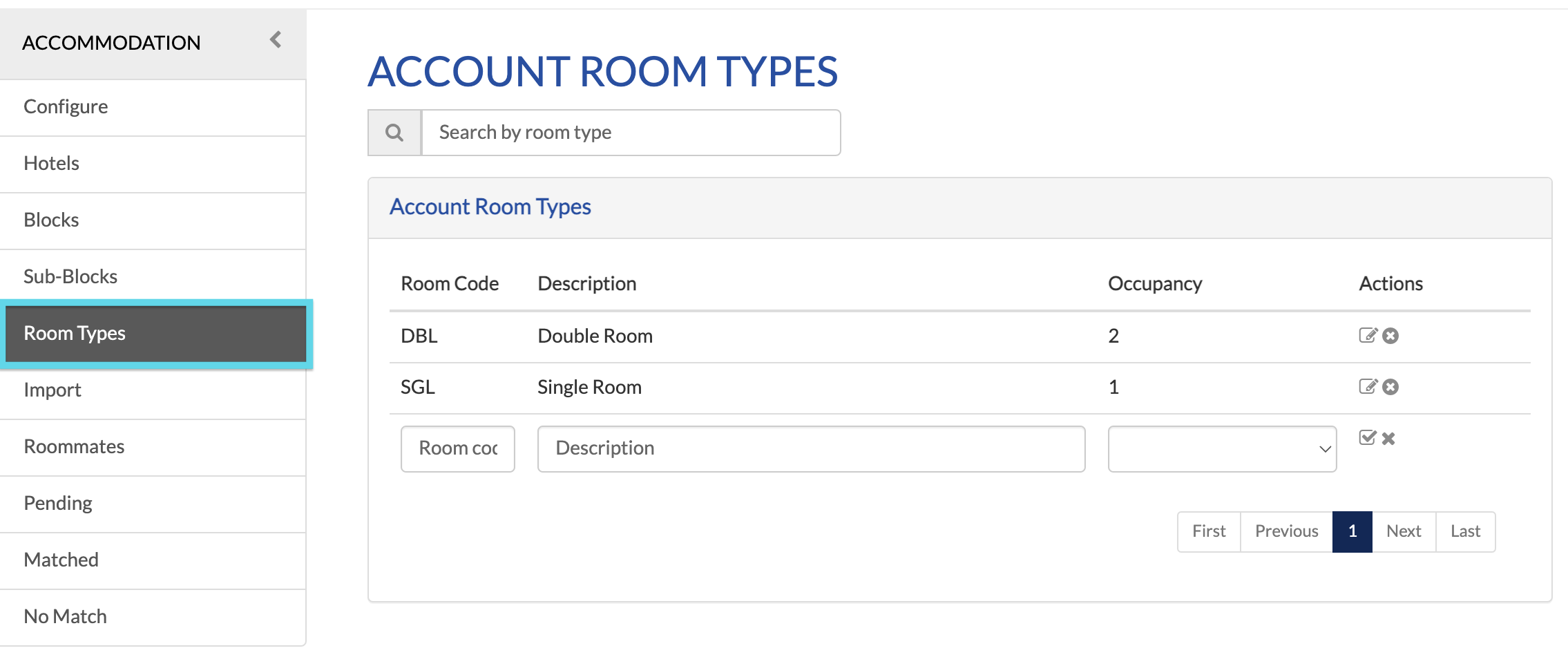Collapse the Accommodation sidebar chevron

point(276,40)
